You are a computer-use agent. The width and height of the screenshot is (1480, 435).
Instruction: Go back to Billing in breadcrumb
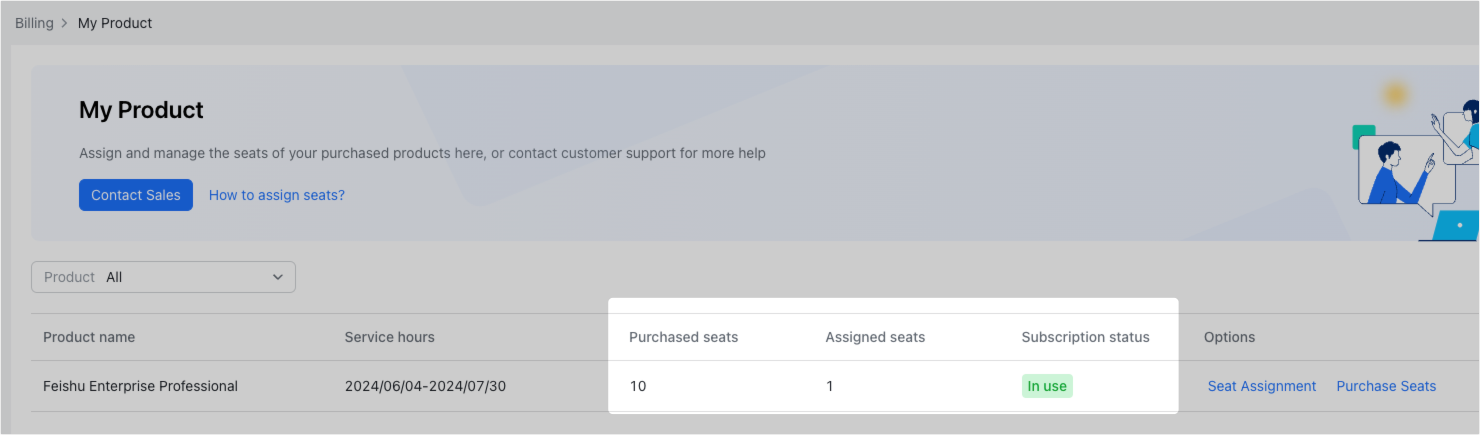34,23
